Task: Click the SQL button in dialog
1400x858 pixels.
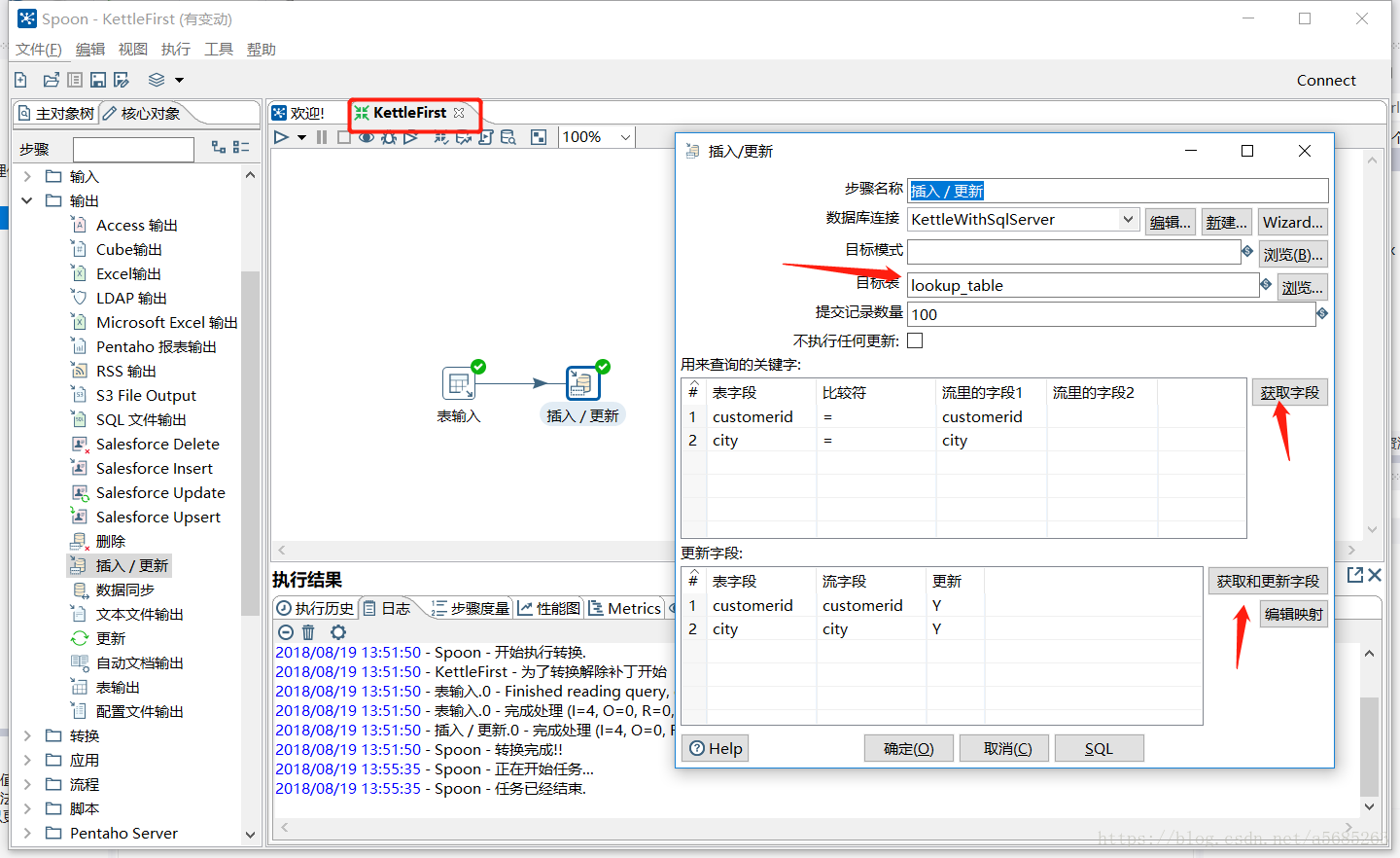Action: coord(1099,749)
